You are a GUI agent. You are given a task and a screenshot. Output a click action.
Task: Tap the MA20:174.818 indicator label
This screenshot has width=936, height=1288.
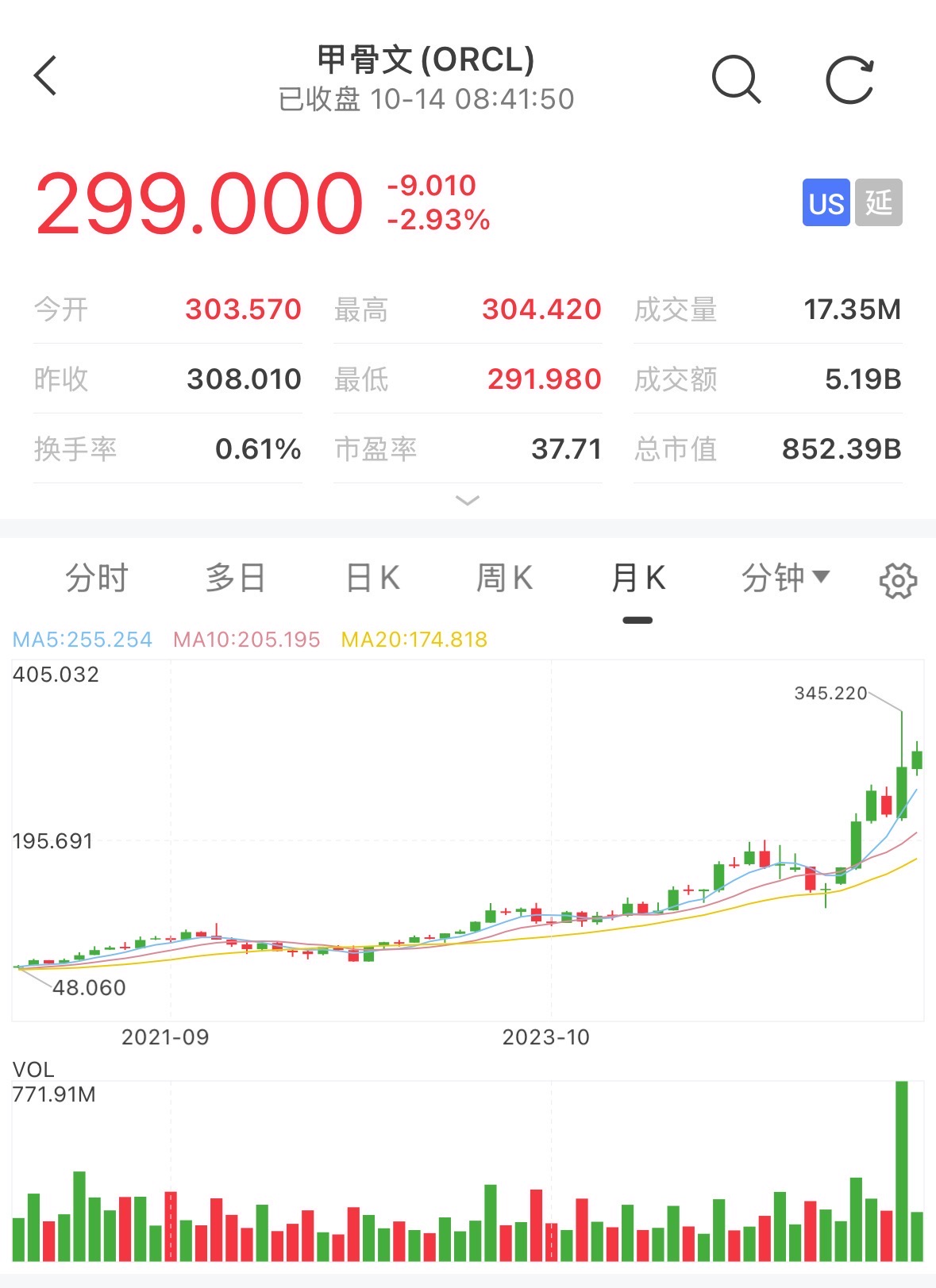(x=414, y=640)
